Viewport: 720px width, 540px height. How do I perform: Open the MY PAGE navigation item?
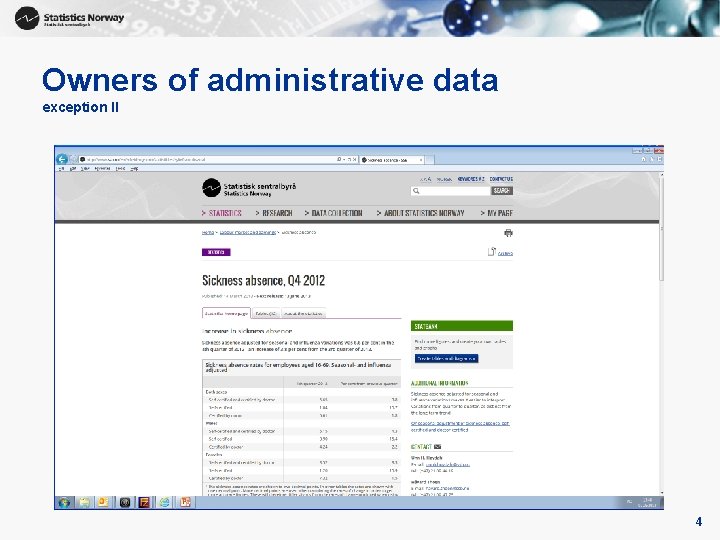[496, 213]
